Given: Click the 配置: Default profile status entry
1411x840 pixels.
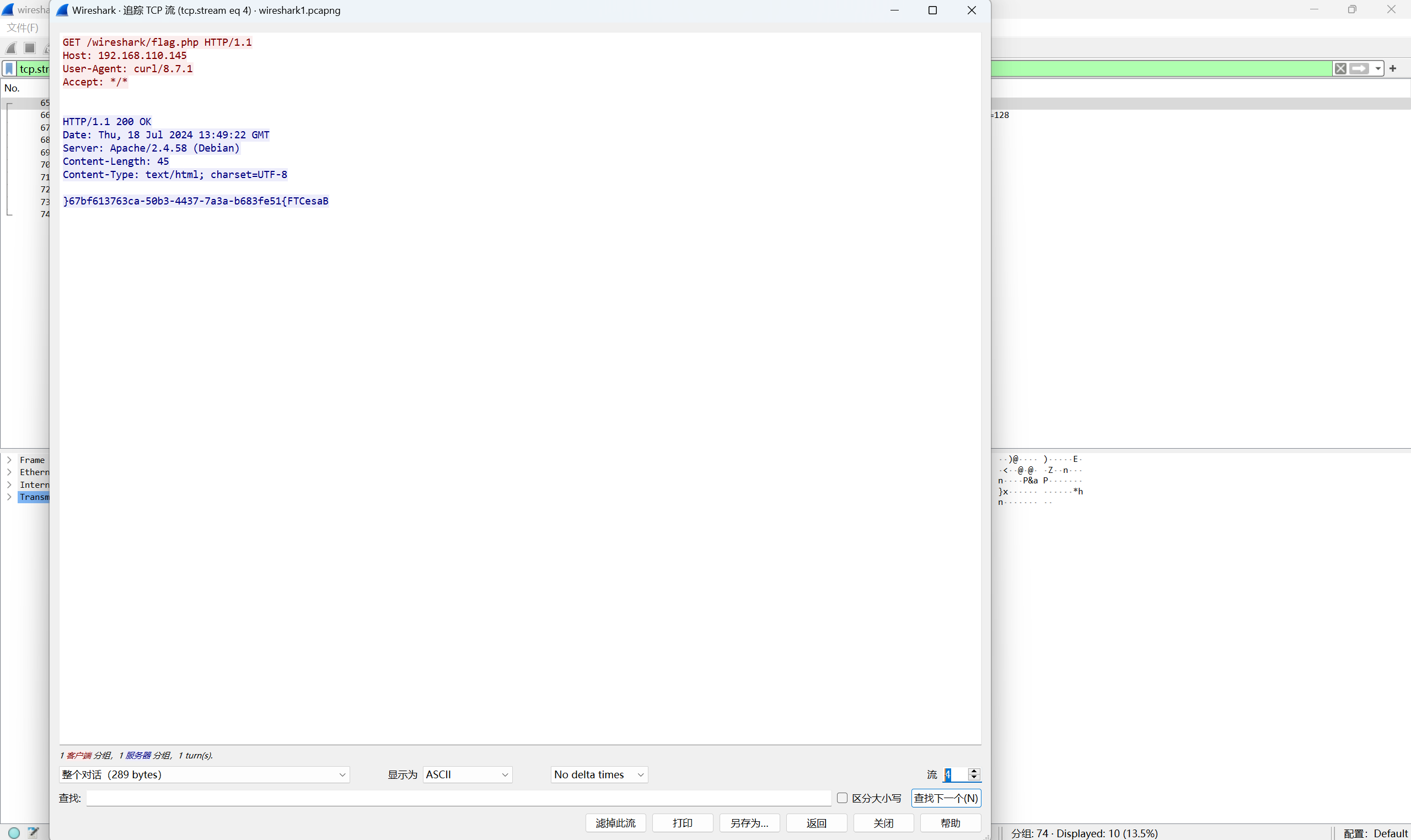Looking at the screenshot, I should [x=1376, y=833].
